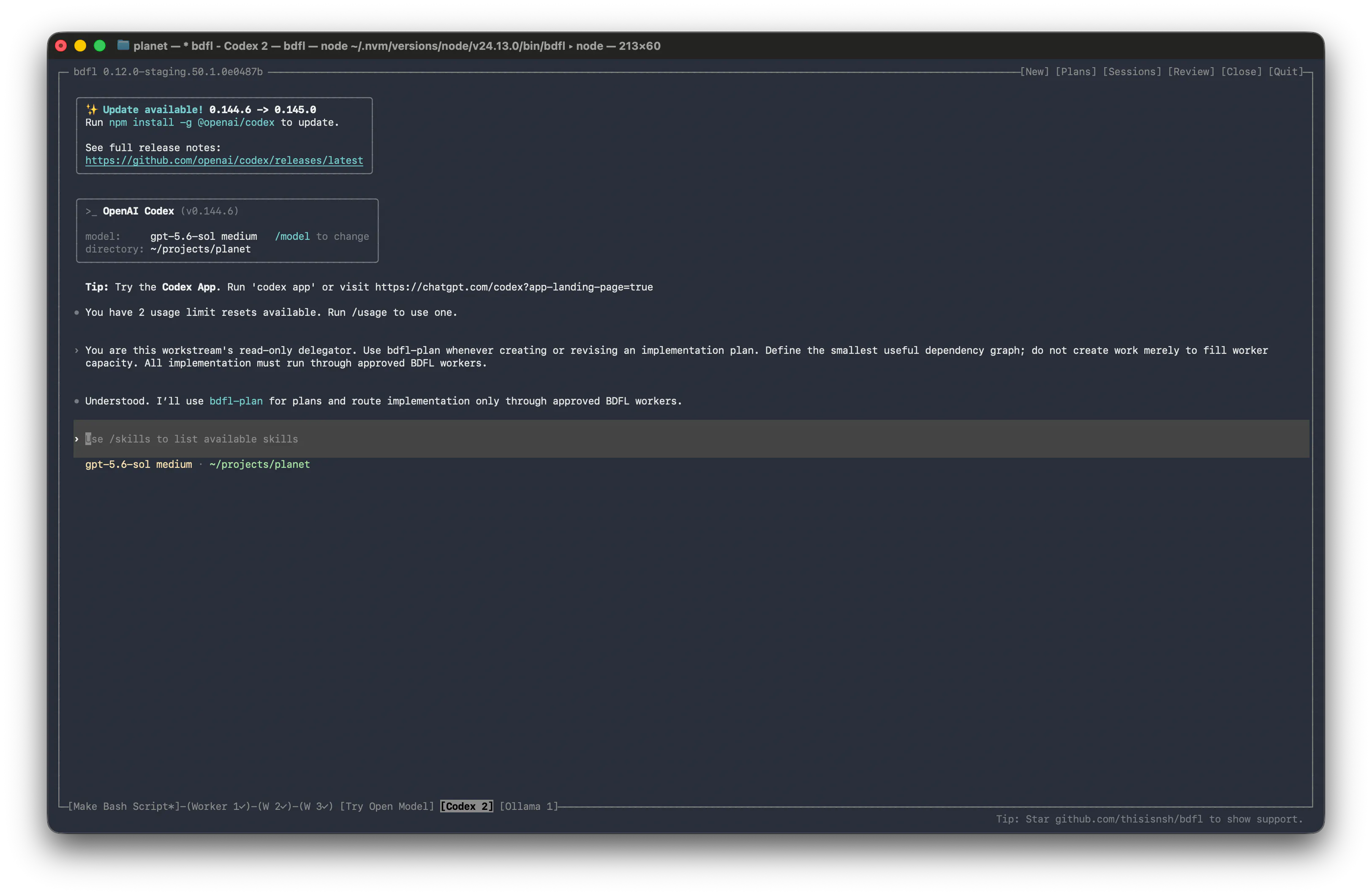This screenshot has height=896, width=1372.
Task: Click the OpenAI Codex title text
Action: pos(139,211)
